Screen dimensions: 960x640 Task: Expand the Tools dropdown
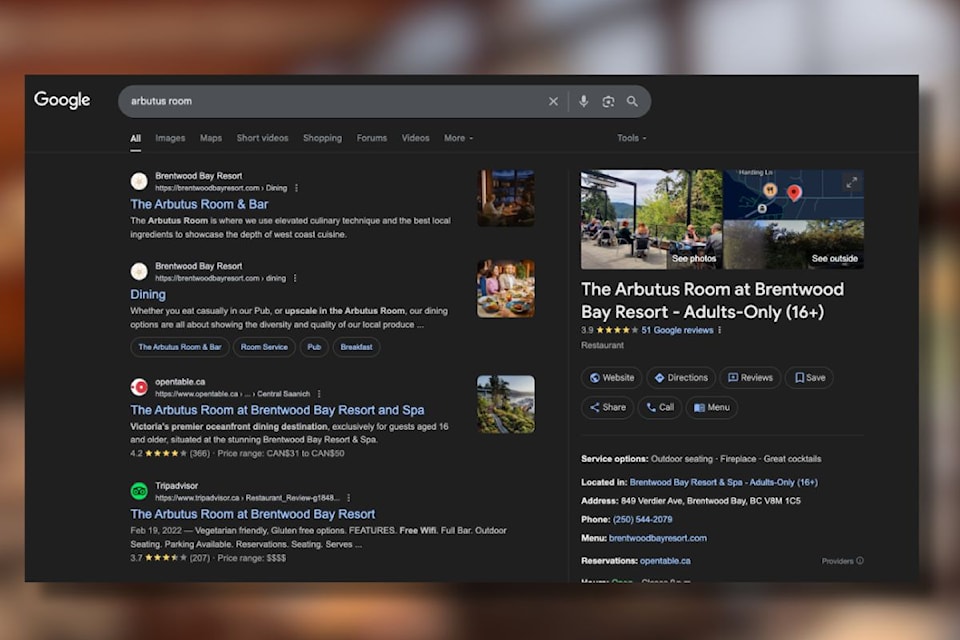click(631, 138)
